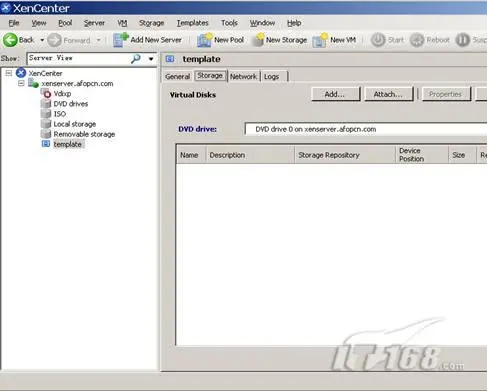This screenshot has height=391, width=487.
Task: Select the Vdxp VM in tree
Action: tap(62, 94)
